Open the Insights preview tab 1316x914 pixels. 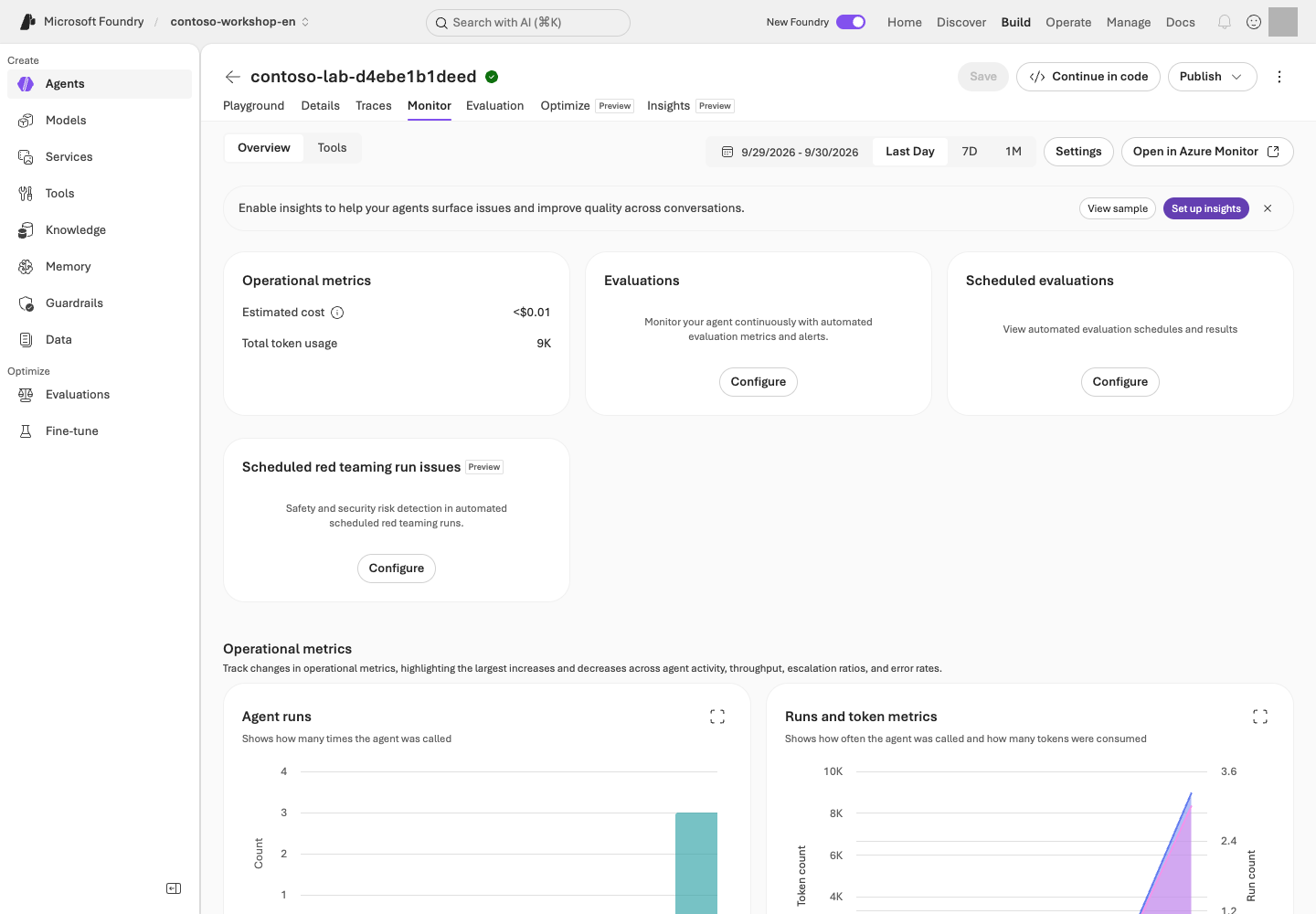(690, 106)
